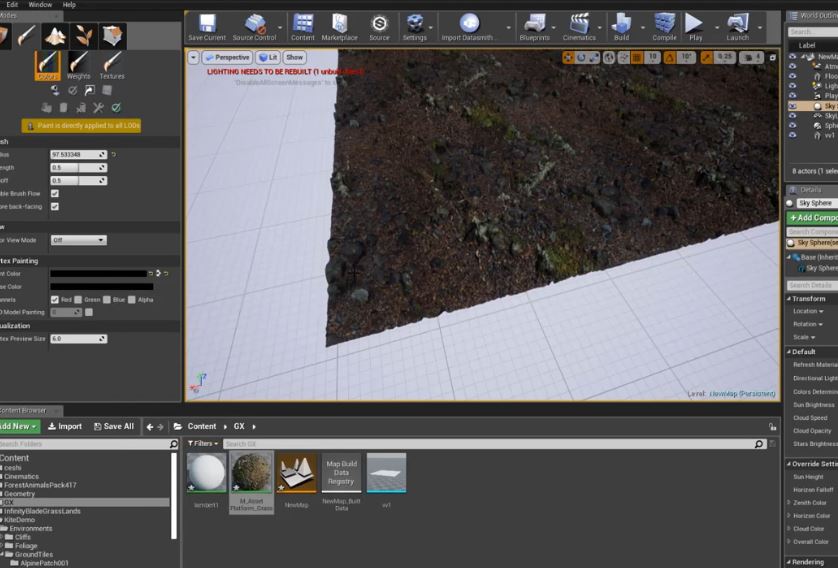Enable the Green channel checkbox
This screenshot has width=838, height=568.
point(79,299)
